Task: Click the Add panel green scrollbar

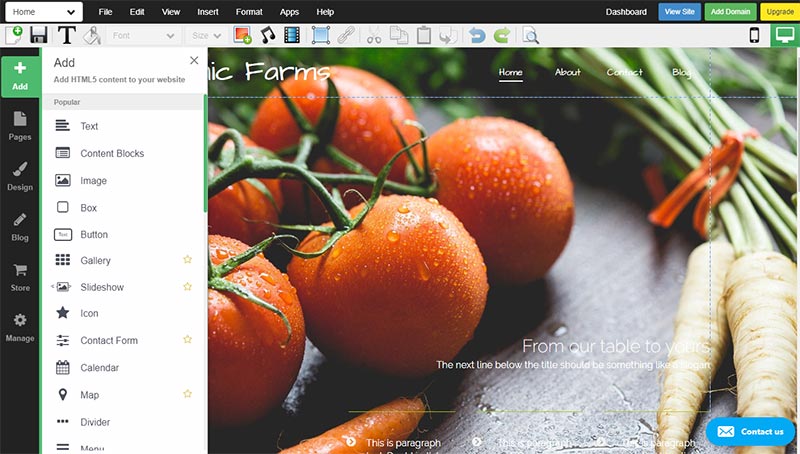Action: coord(205,153)
